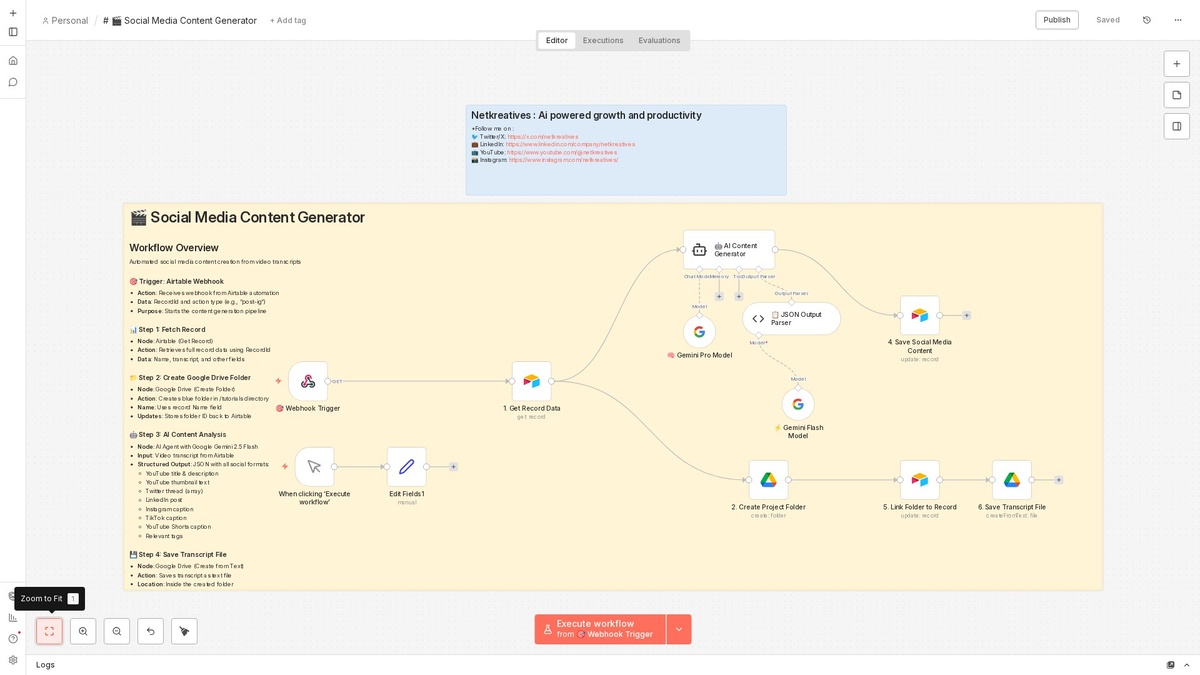Add a node using the canvas plus button
1200x675 pixels.
click(1177, 64)
